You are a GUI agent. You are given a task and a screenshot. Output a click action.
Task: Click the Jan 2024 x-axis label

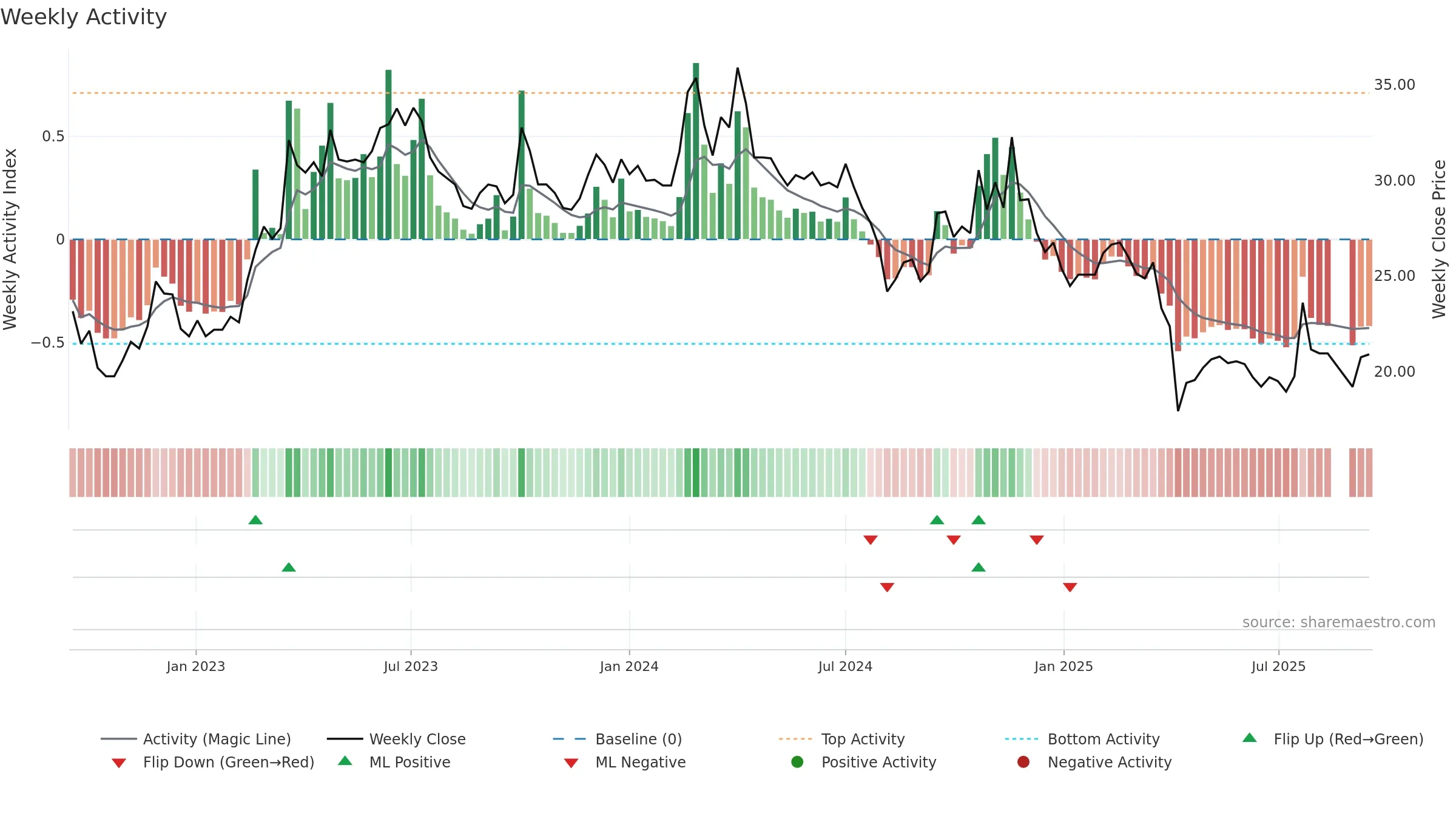point(629,666)
